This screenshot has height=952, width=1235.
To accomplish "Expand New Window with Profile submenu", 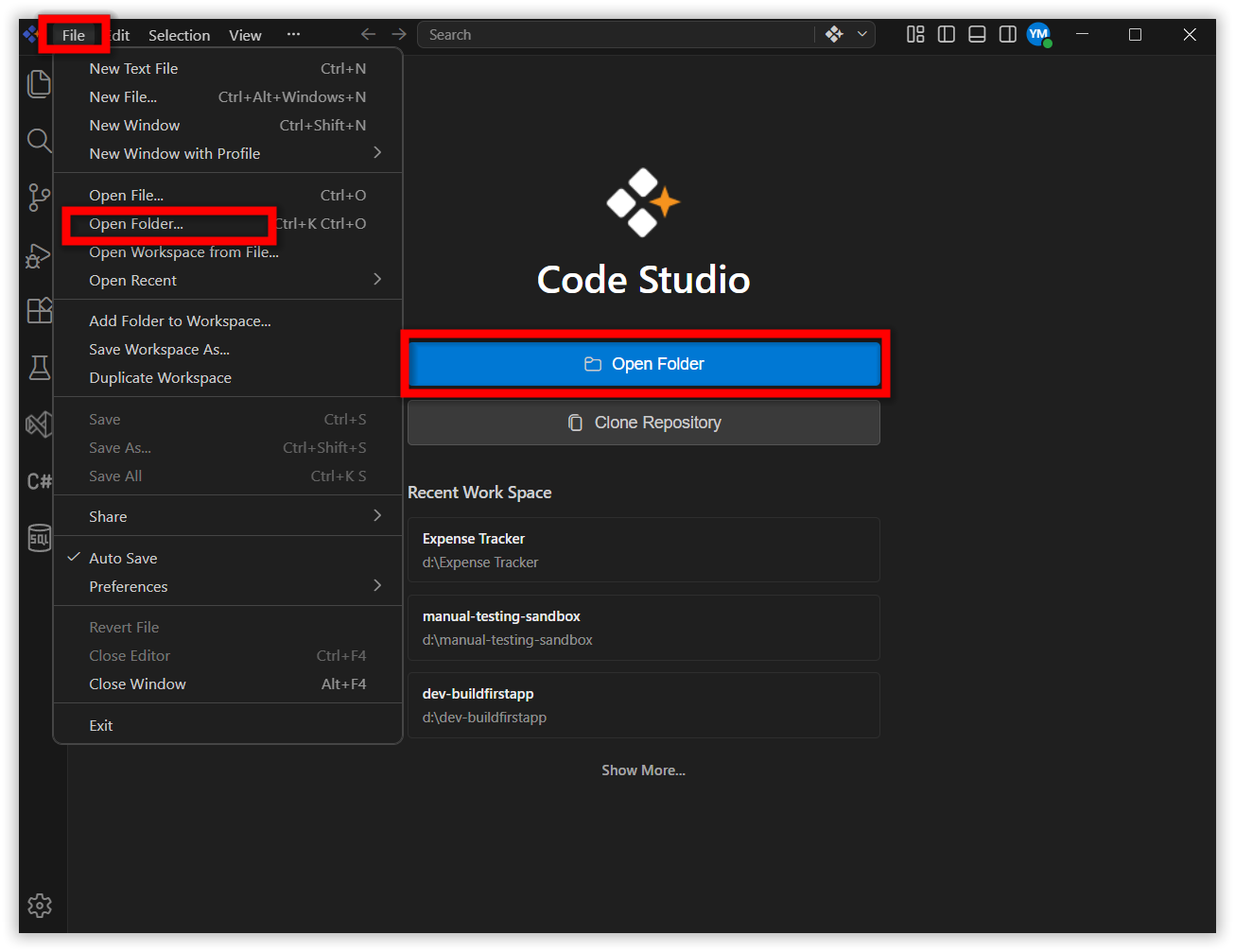I will [228, 153].
